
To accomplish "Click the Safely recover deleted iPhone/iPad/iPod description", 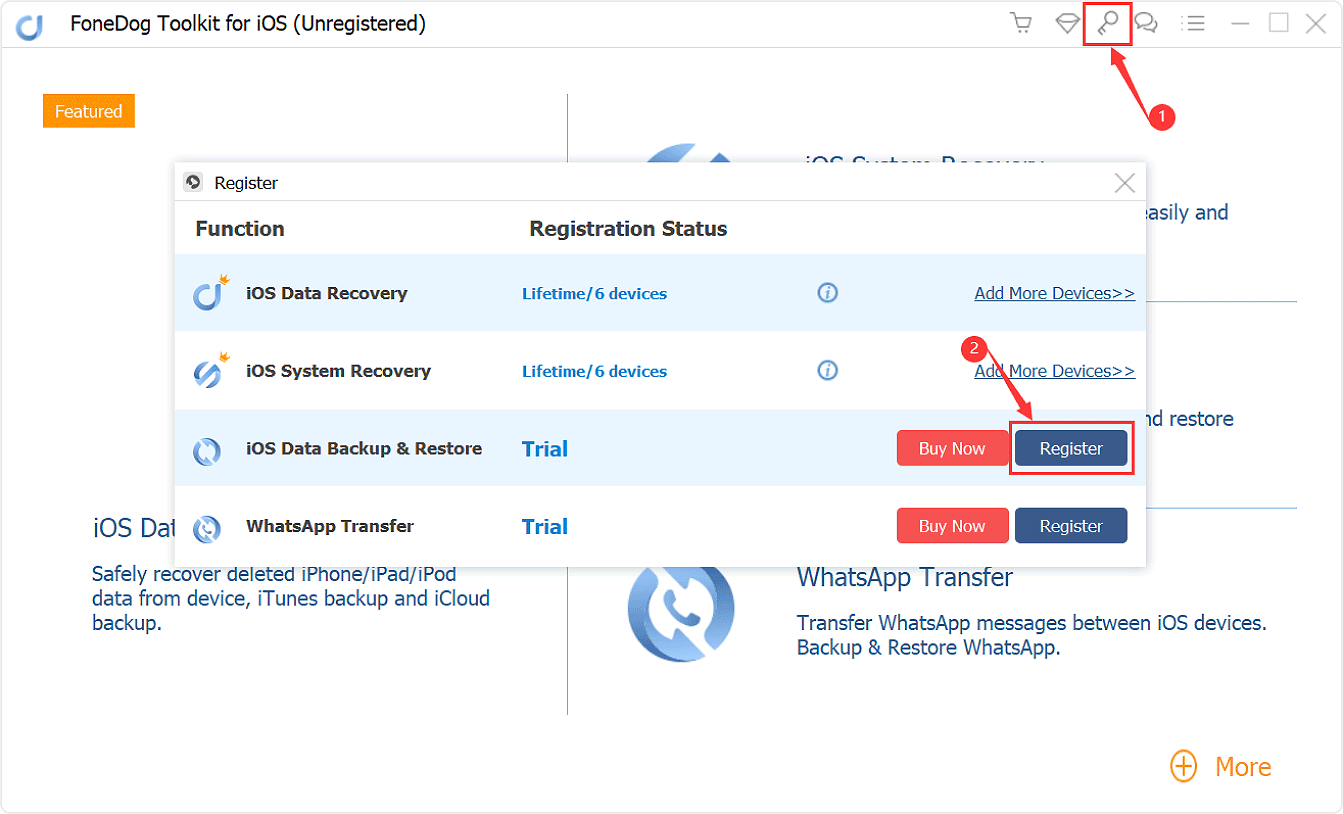I will coord(291,598).
